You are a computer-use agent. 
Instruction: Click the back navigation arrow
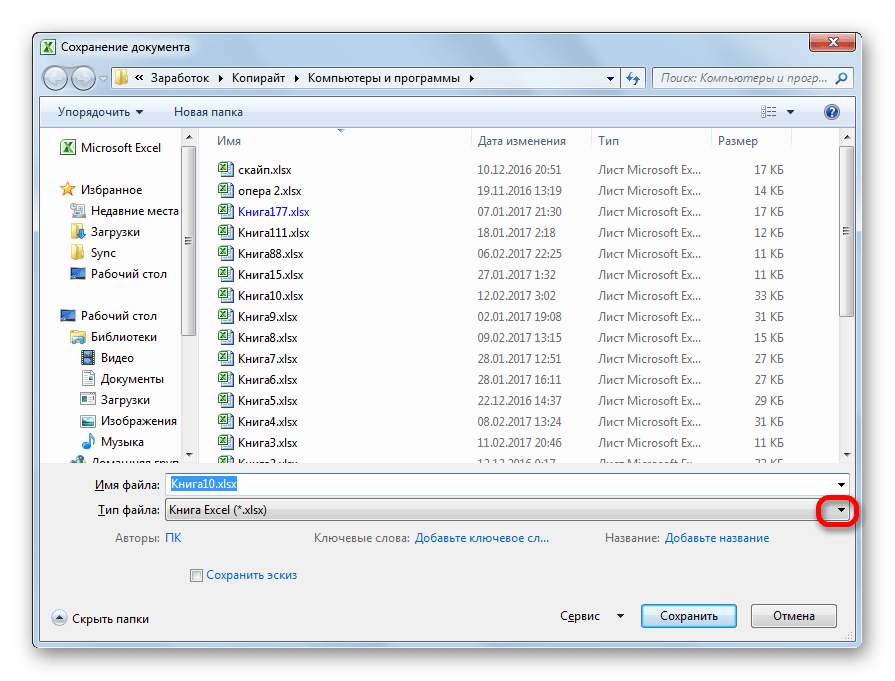pyautogui.click(x=55, y=78)
